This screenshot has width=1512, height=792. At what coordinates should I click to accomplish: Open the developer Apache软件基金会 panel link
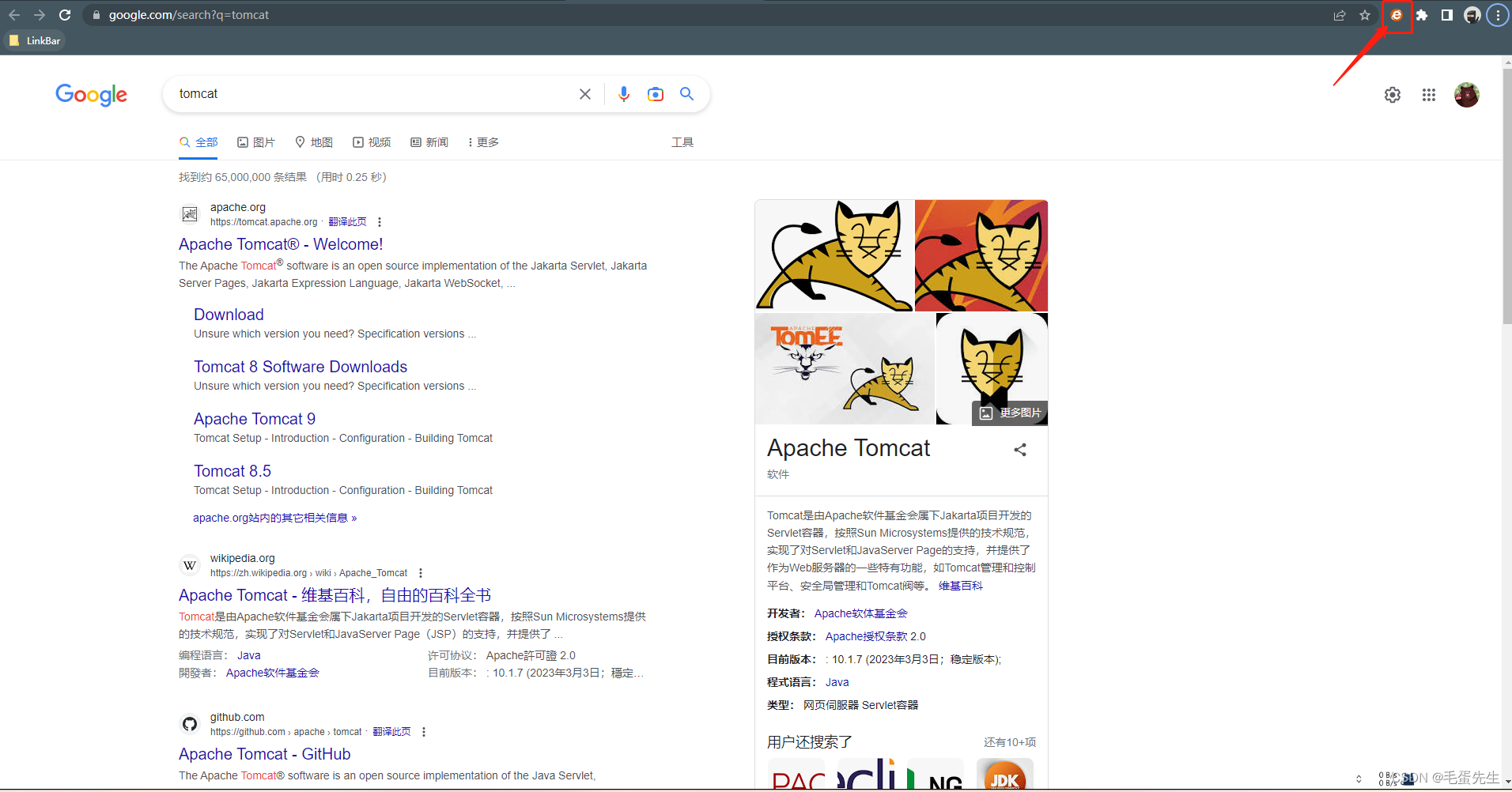(861, 613)
